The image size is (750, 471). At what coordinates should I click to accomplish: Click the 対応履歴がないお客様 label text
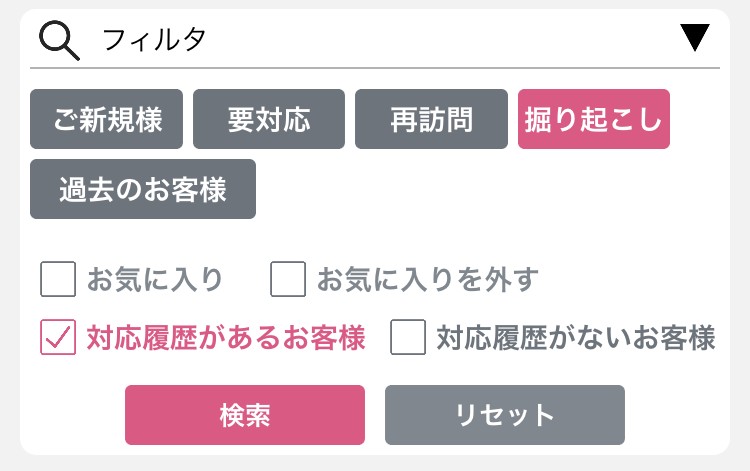[x=576, y=338]
